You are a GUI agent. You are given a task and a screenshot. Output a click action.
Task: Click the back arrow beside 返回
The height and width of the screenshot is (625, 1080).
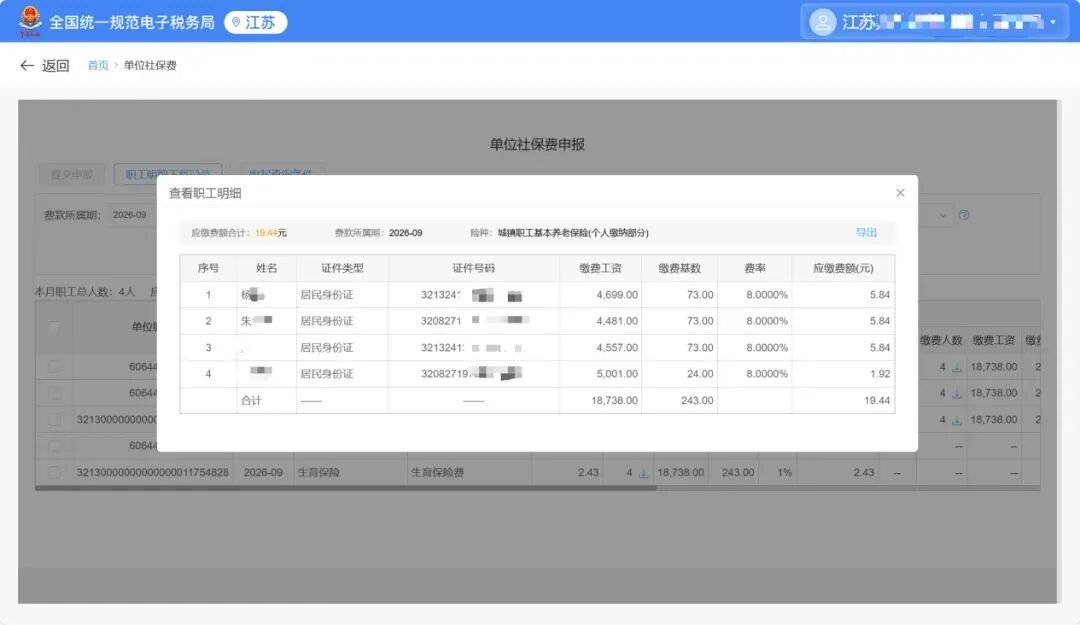[x=27, y=65]
